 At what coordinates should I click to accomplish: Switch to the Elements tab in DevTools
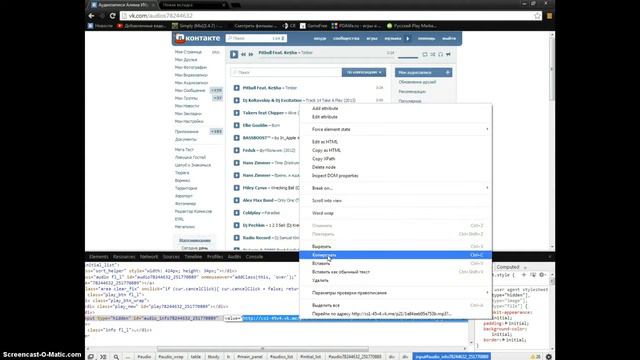(x=99, y=257)
